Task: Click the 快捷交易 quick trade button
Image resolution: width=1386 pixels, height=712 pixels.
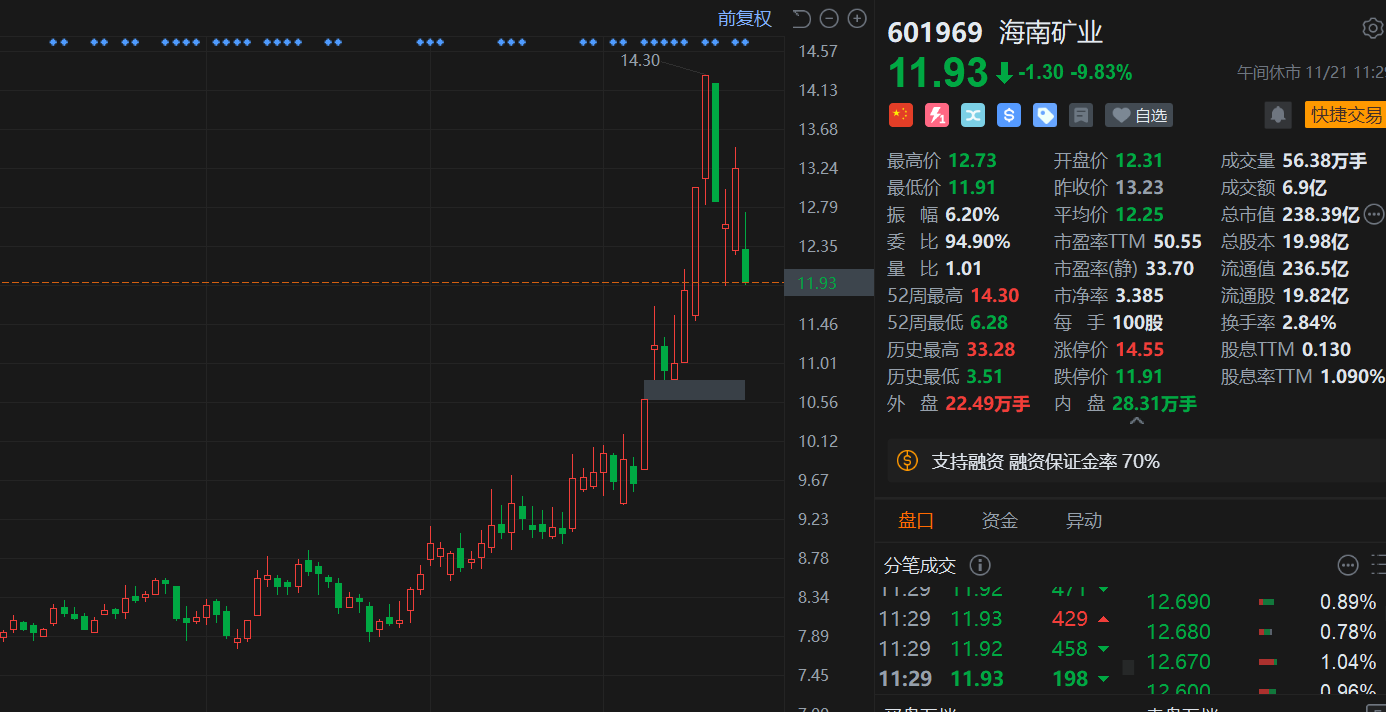Action: coord(1346,115)
